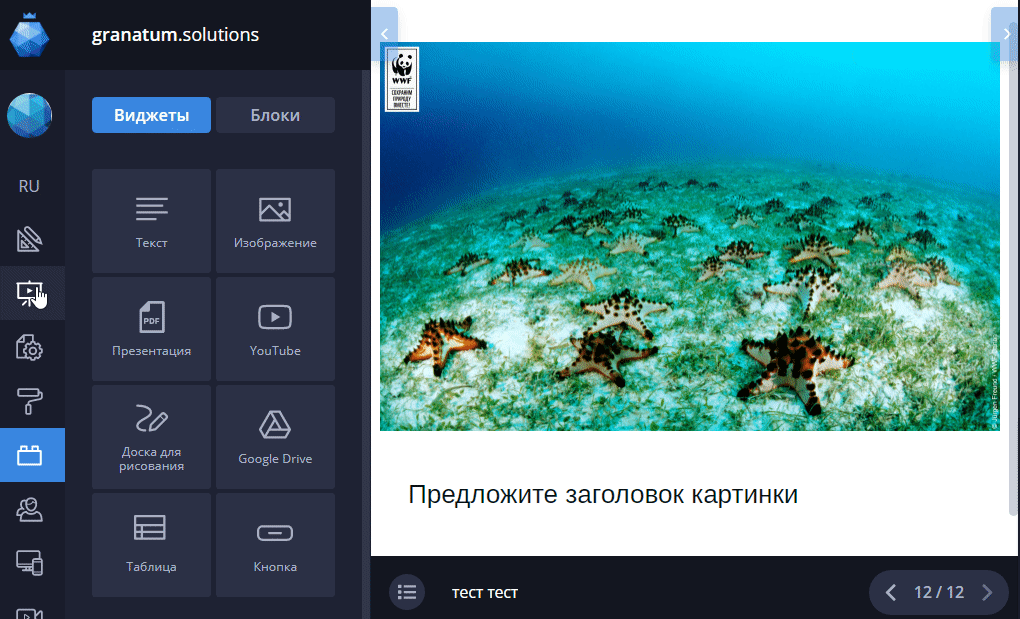The width and height of the screenshot is (1020, 619).
Task: Add the Кнопка widget
Action: coord(275,545)
